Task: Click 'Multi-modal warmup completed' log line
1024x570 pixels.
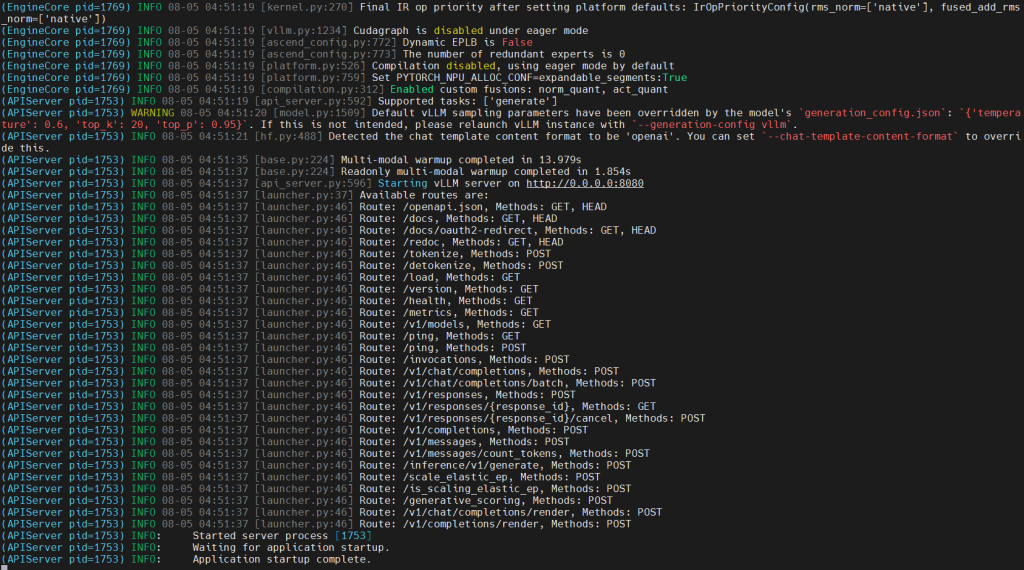Action: click(291, 160)
